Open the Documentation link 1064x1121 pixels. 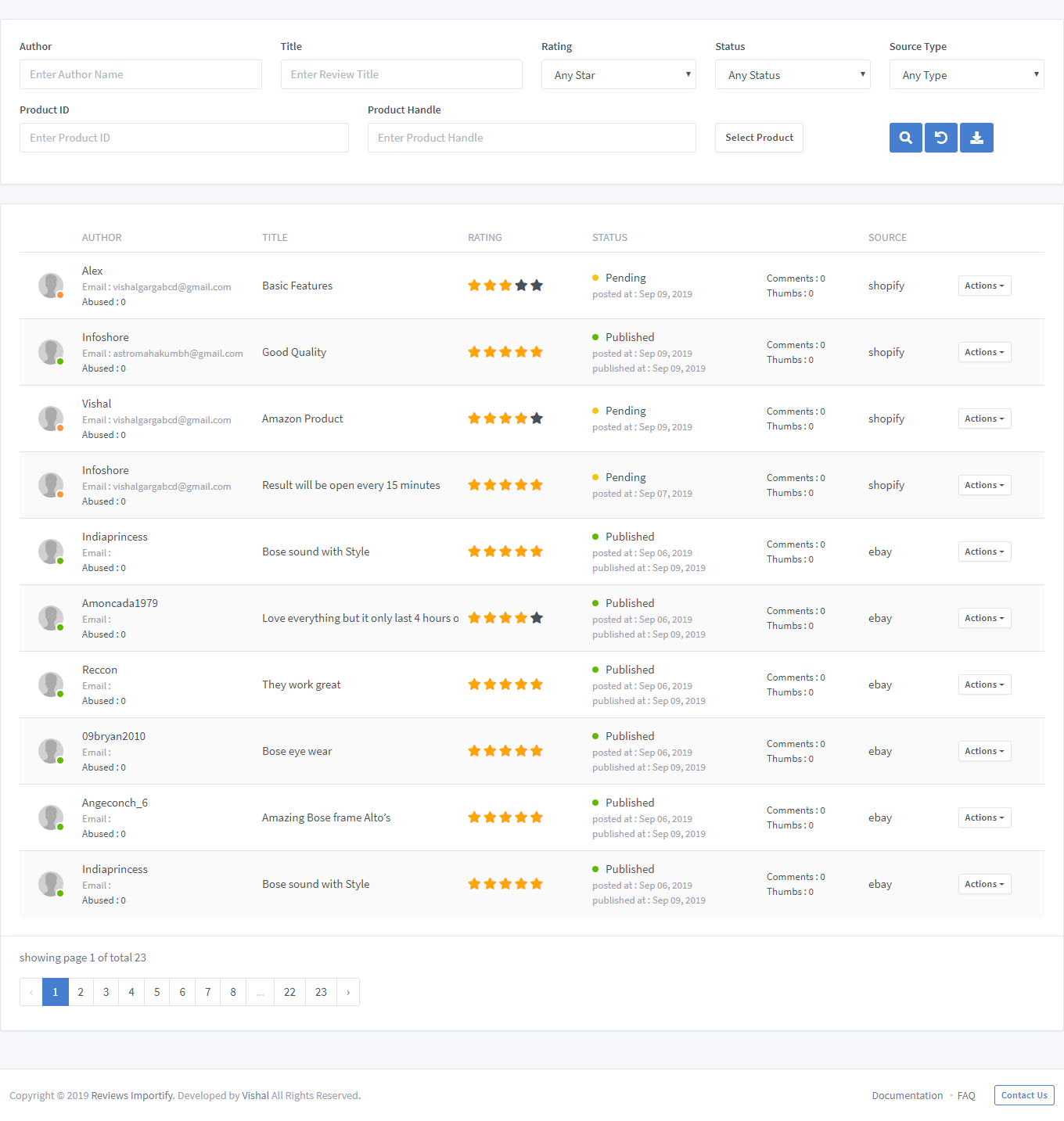tap(908, 1095)
